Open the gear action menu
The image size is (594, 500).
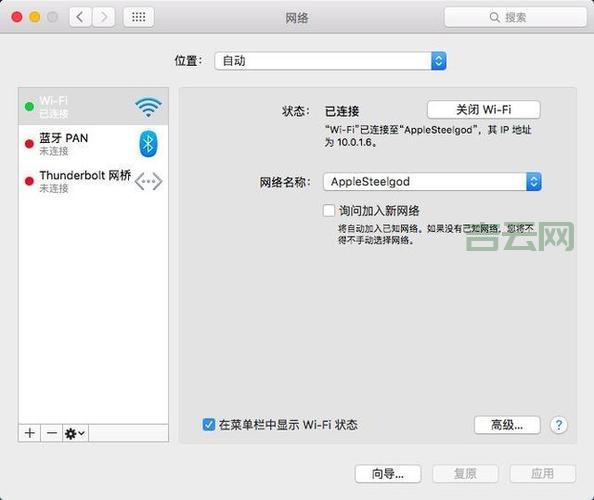point(75,433)
